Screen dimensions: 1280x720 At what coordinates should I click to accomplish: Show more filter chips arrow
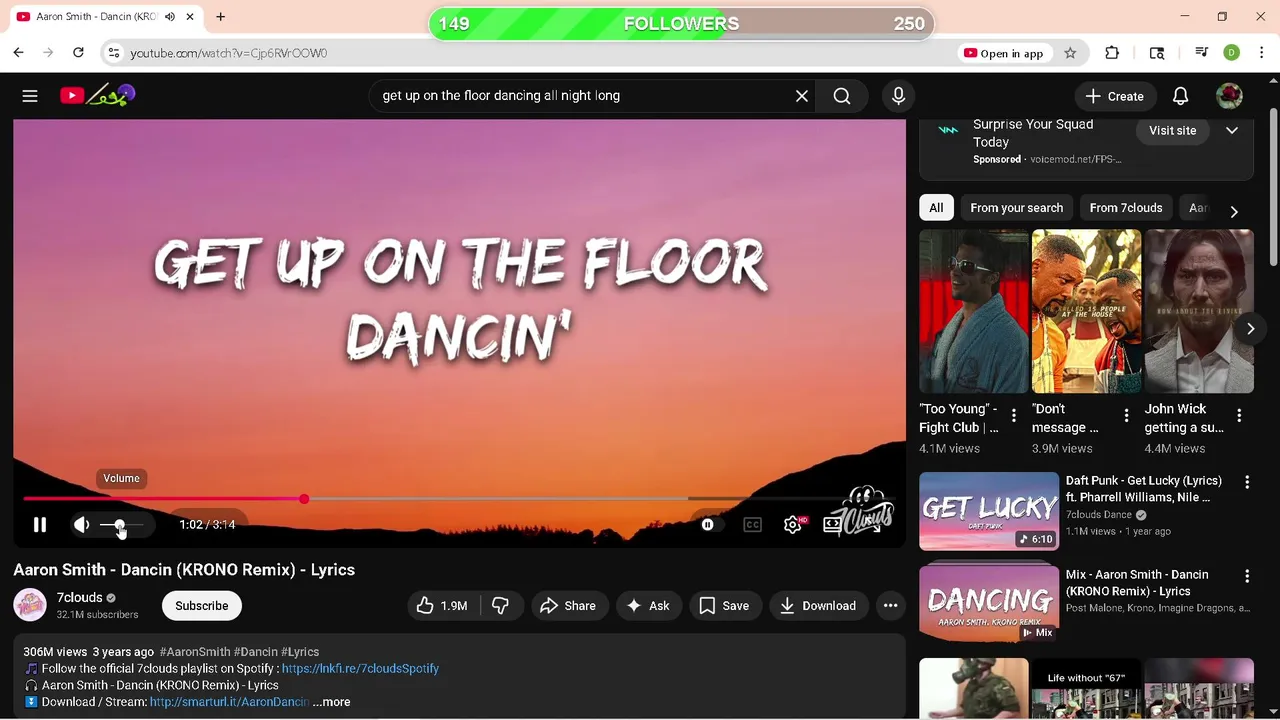[x=1234, y=211]
